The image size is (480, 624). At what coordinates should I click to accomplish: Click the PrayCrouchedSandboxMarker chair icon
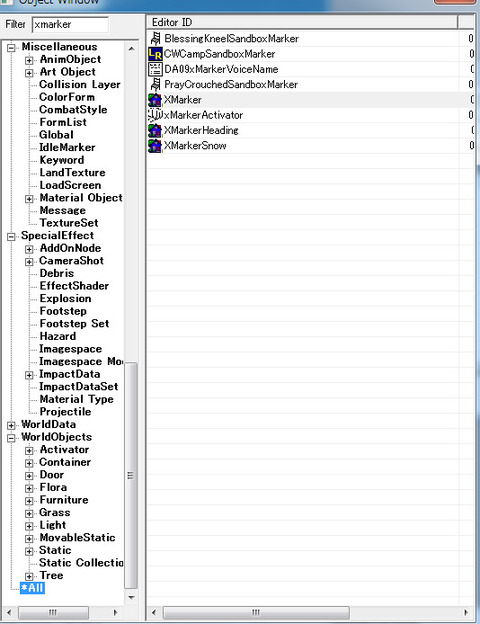(155, 84)
